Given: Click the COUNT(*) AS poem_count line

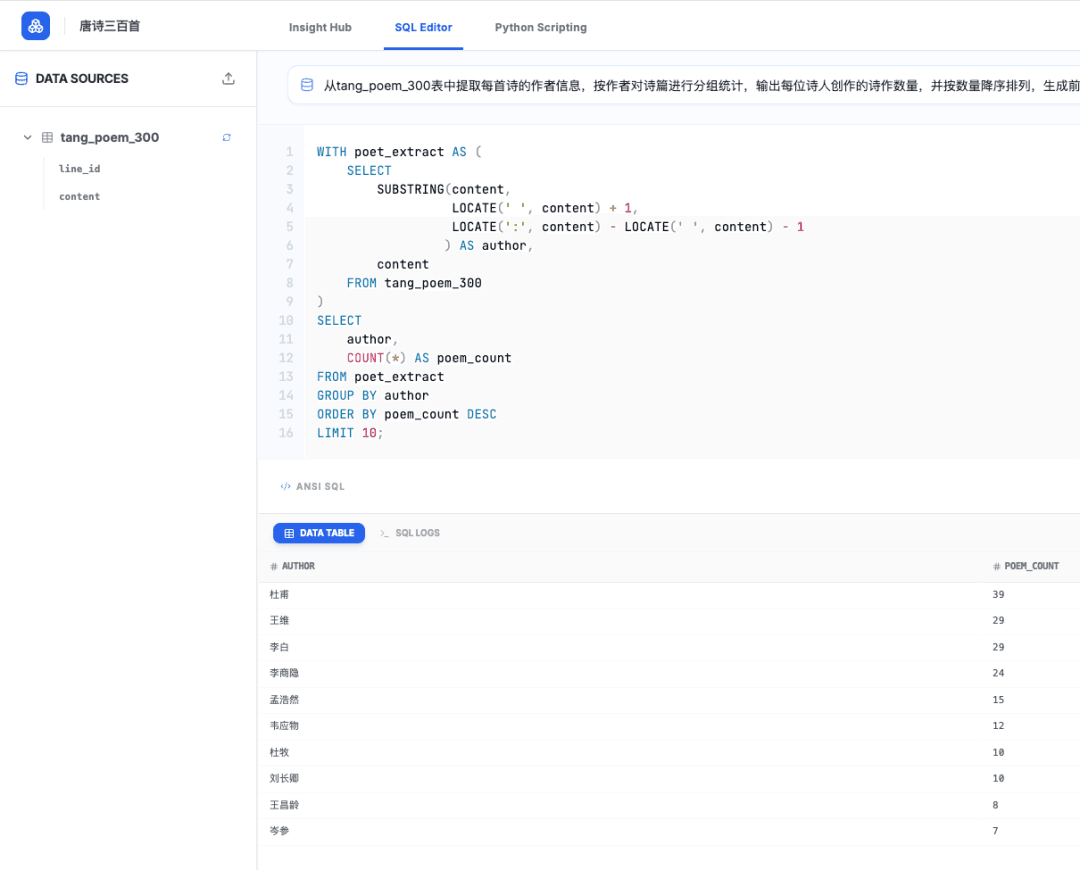Looking at the screenshot, I should 429,358.
